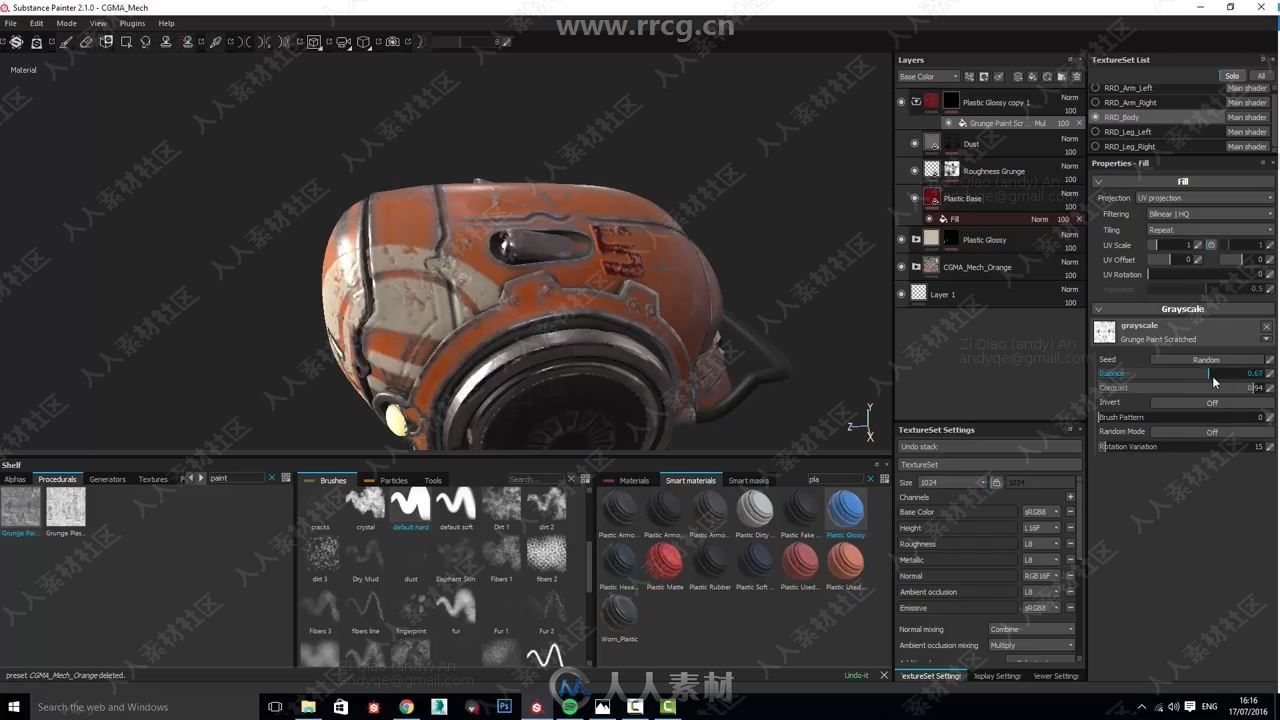Select the Clone stamp tool
The height and width of the screenshot is (720, 1280).
[166, 42]
